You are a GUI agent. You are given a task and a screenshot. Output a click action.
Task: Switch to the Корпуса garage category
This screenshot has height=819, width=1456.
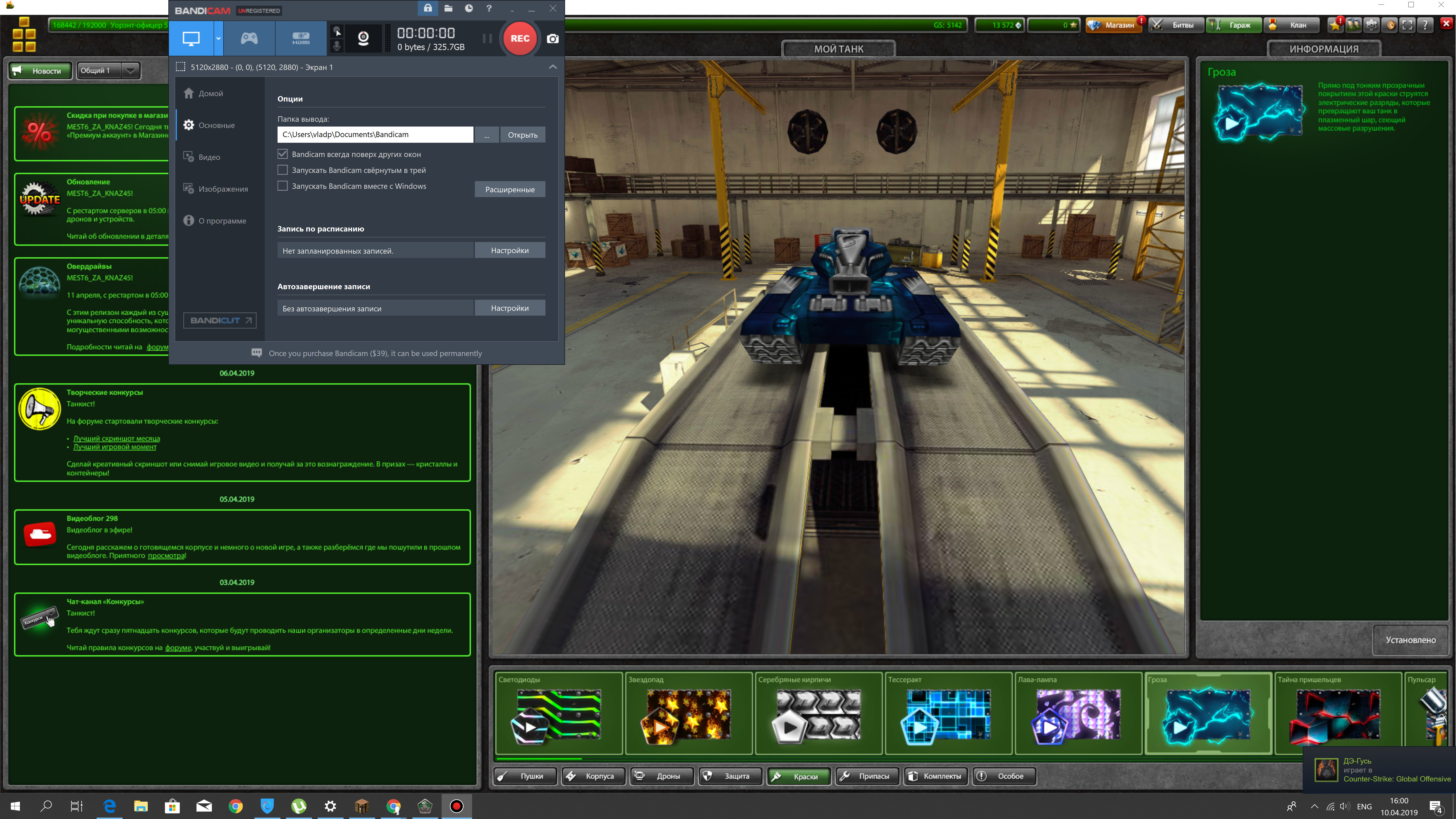pos(594,776)
